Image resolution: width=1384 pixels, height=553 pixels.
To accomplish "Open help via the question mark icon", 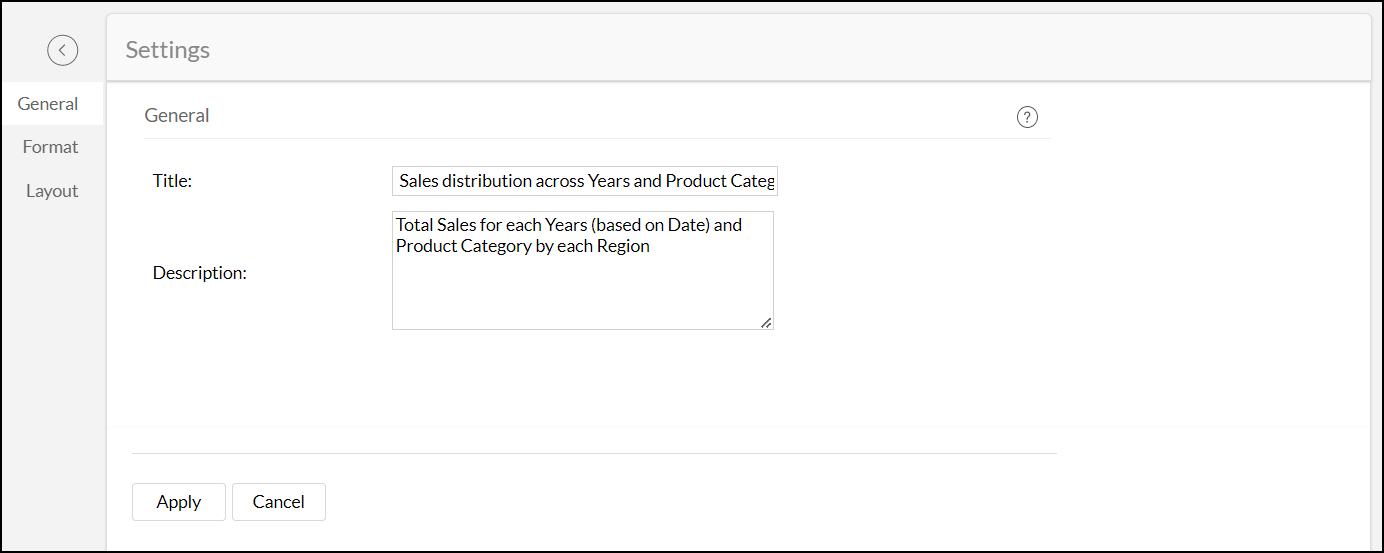I will point(1027,117).
